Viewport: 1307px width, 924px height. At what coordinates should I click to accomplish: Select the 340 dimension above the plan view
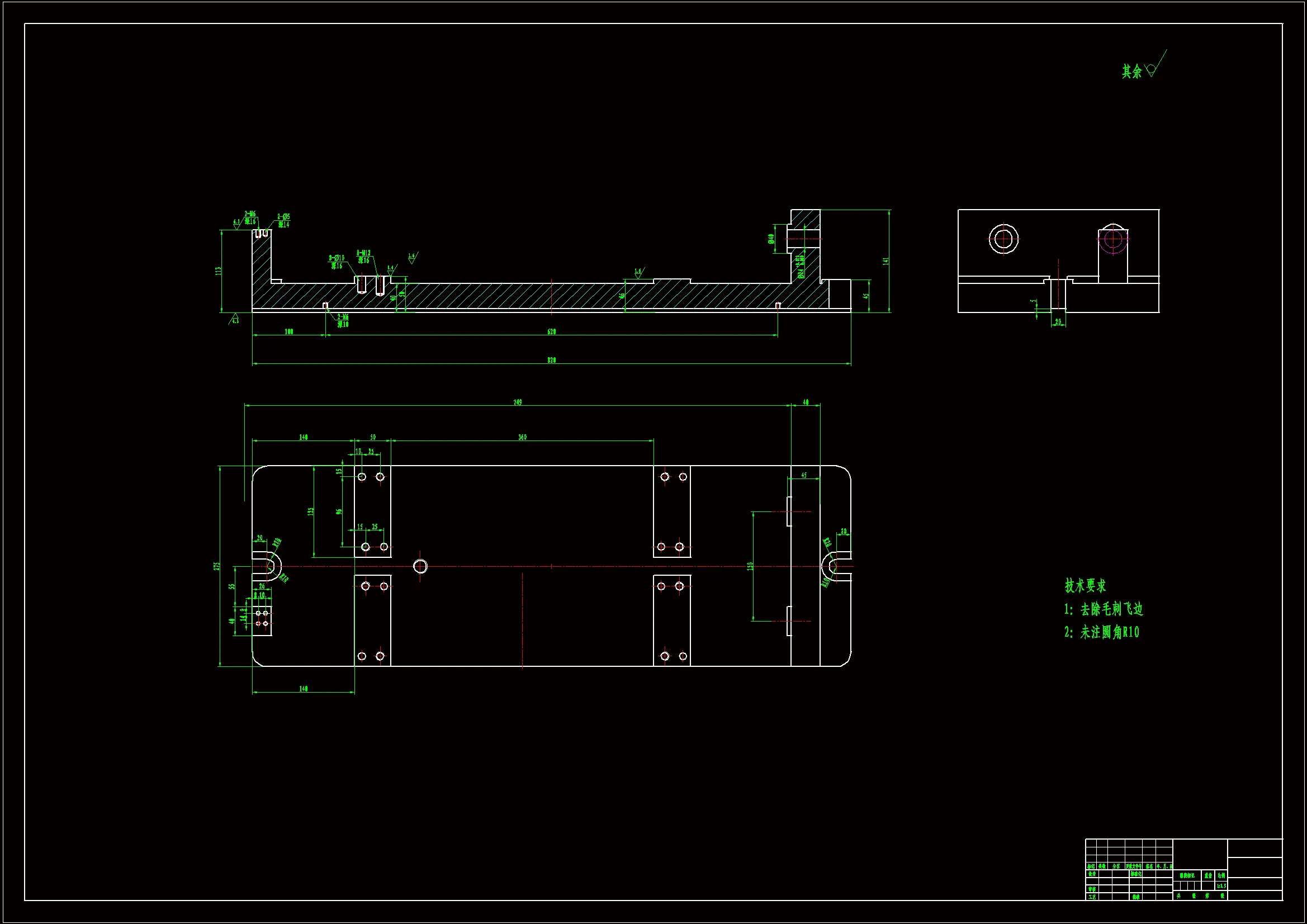coord(522,437)
